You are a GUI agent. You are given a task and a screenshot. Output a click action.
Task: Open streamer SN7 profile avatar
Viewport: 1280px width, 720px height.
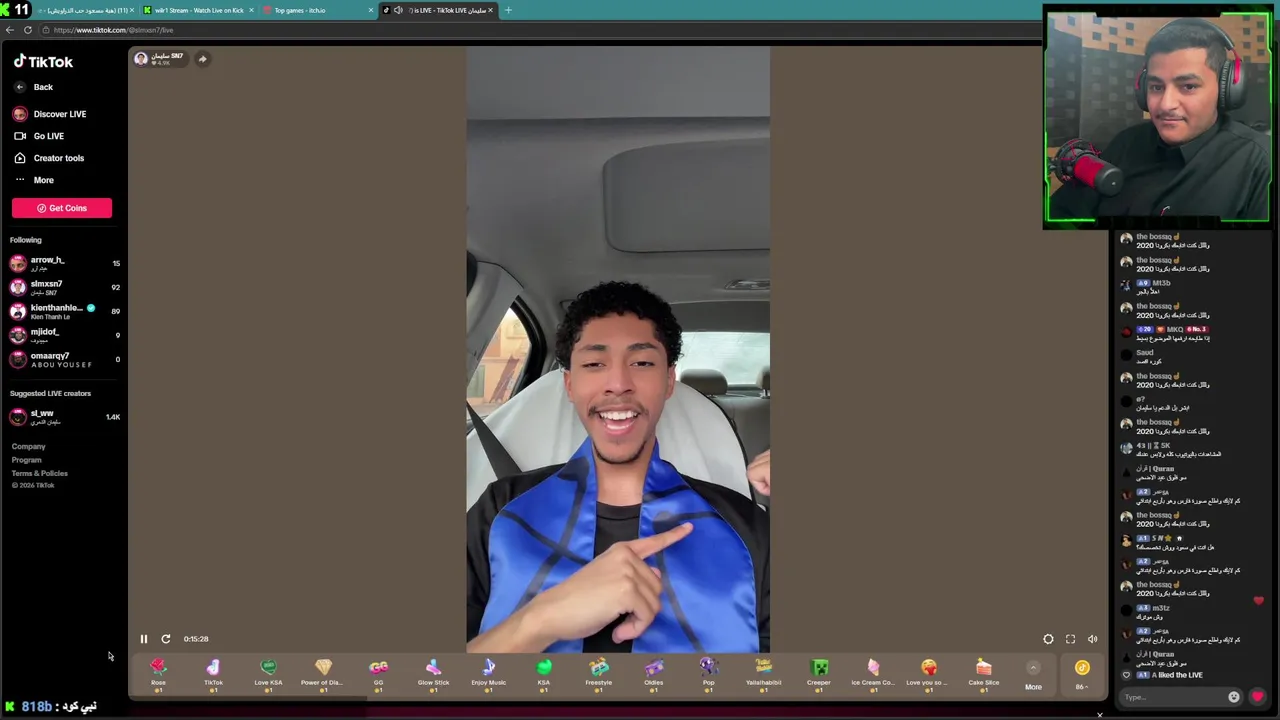141,59
